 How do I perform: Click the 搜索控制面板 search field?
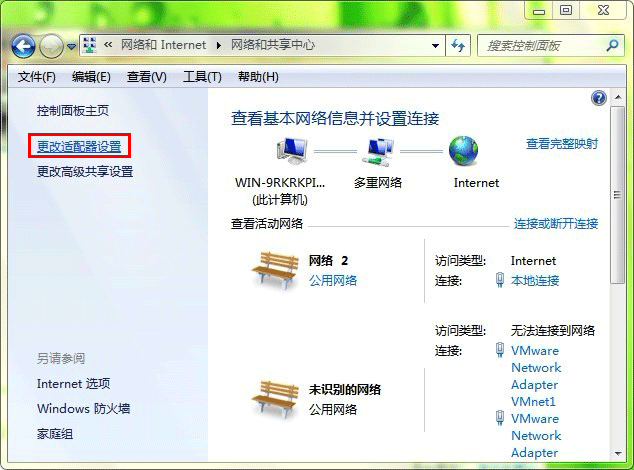click(542, 46)
